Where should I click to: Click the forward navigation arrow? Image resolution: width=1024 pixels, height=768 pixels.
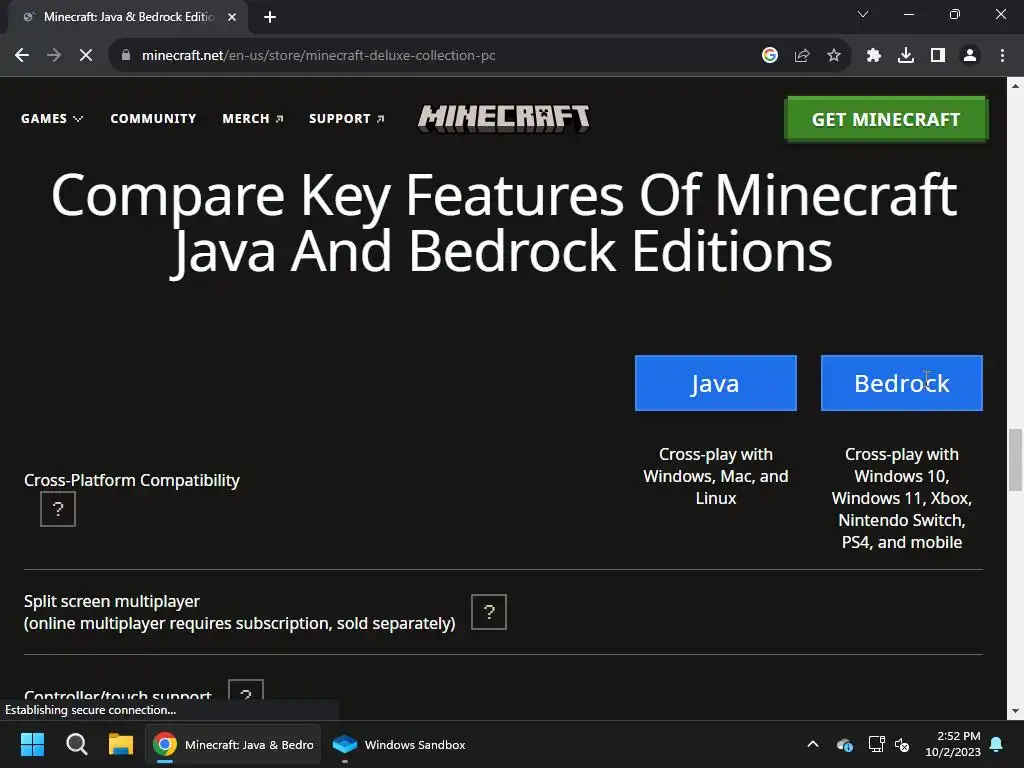point(54,56)
